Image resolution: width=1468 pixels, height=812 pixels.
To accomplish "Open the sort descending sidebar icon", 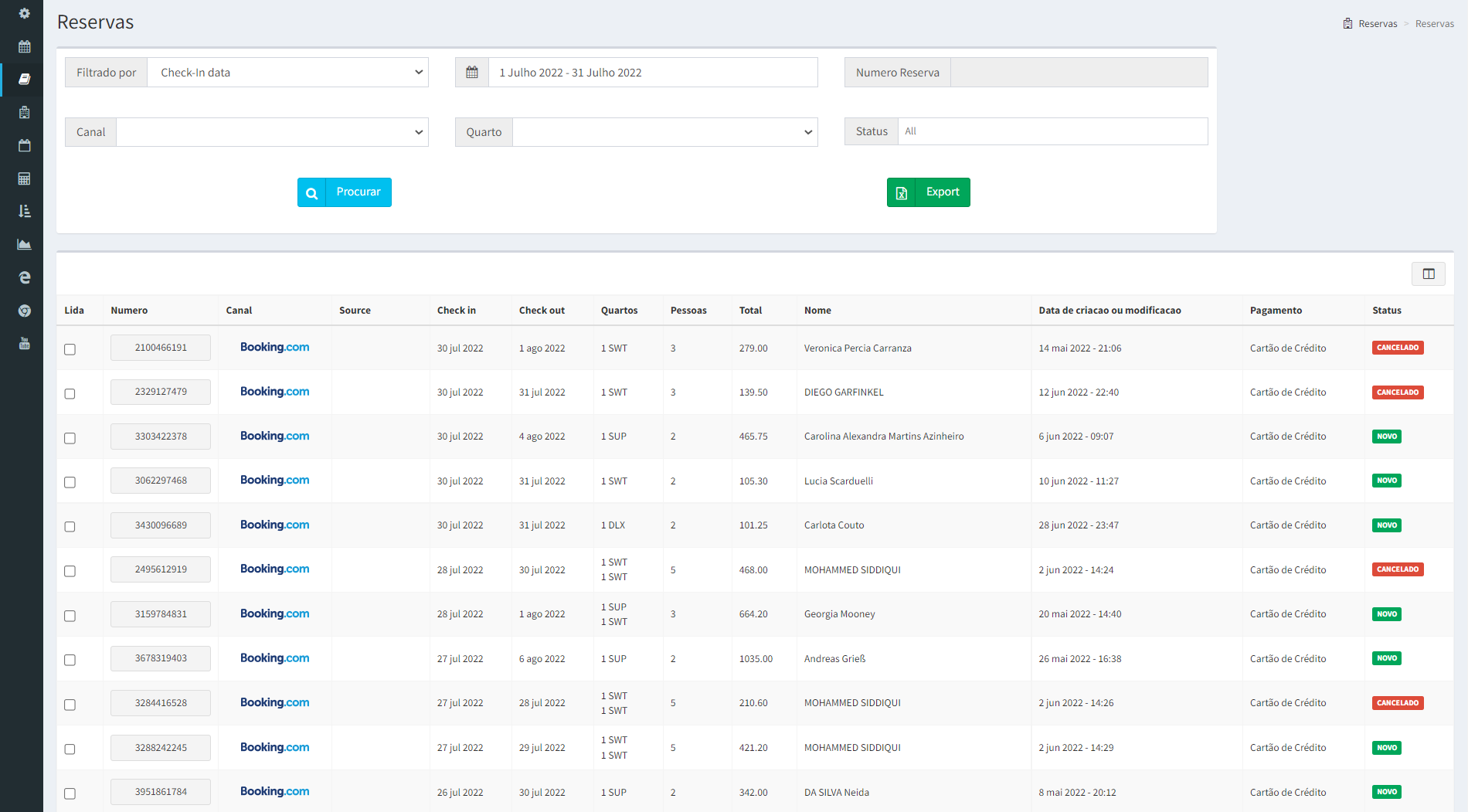I will 24,211.
